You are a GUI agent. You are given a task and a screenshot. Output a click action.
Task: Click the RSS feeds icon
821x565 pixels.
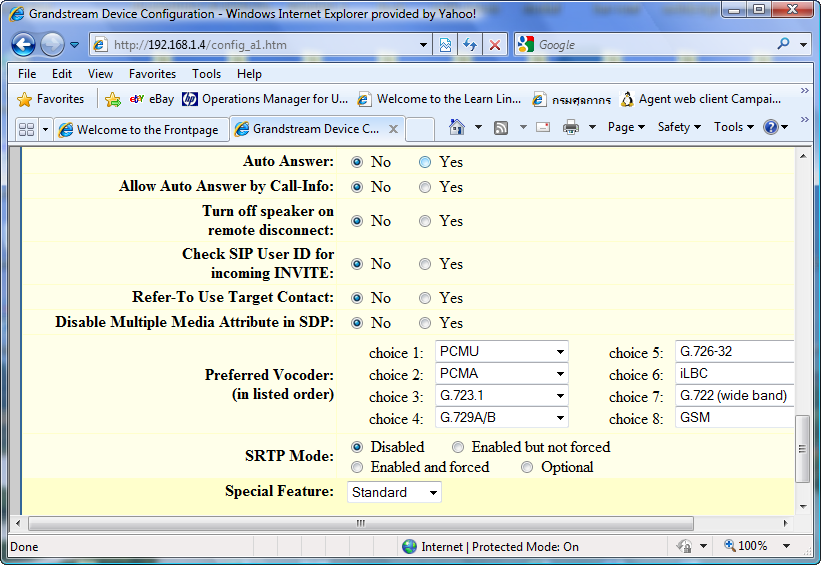[501, 127]
